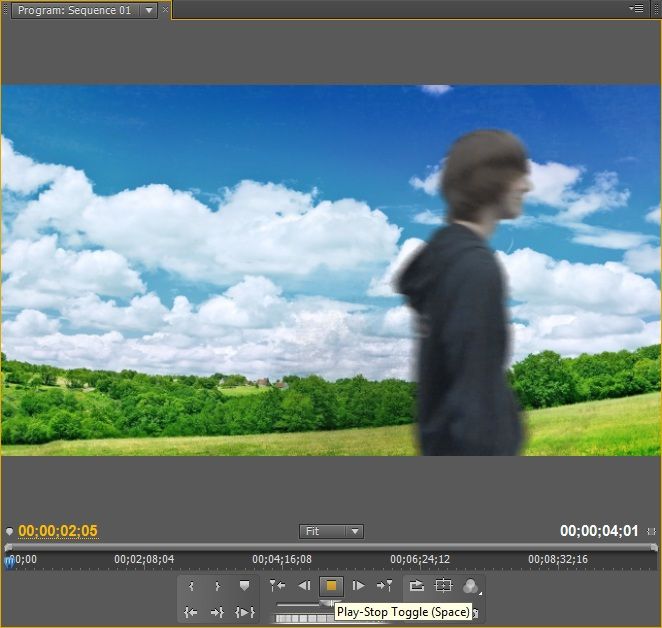Step forward one frame
This screenshot has height=628, width=662.
358,586
